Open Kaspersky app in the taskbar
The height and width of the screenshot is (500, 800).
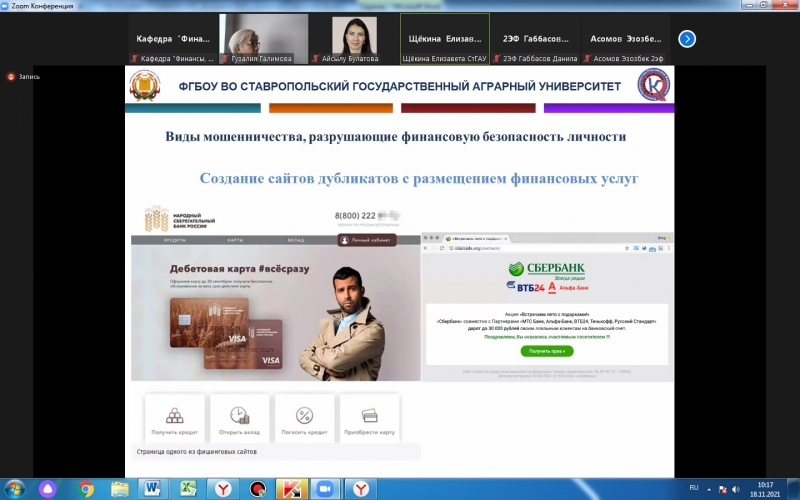click(292, 489)
